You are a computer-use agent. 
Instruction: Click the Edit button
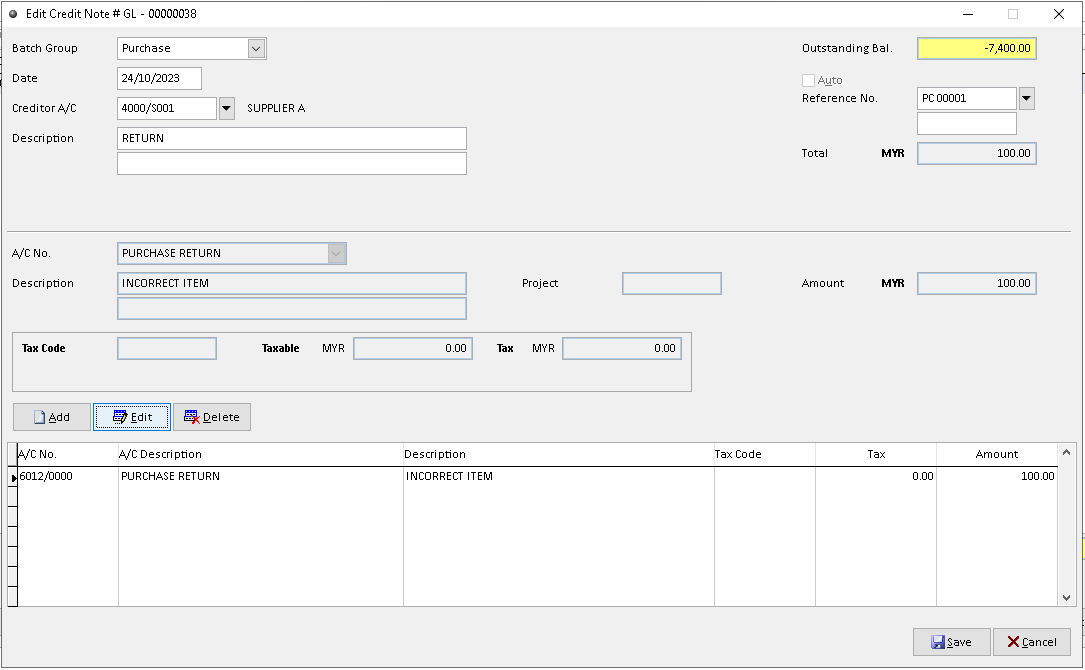[x=131, y=417]
